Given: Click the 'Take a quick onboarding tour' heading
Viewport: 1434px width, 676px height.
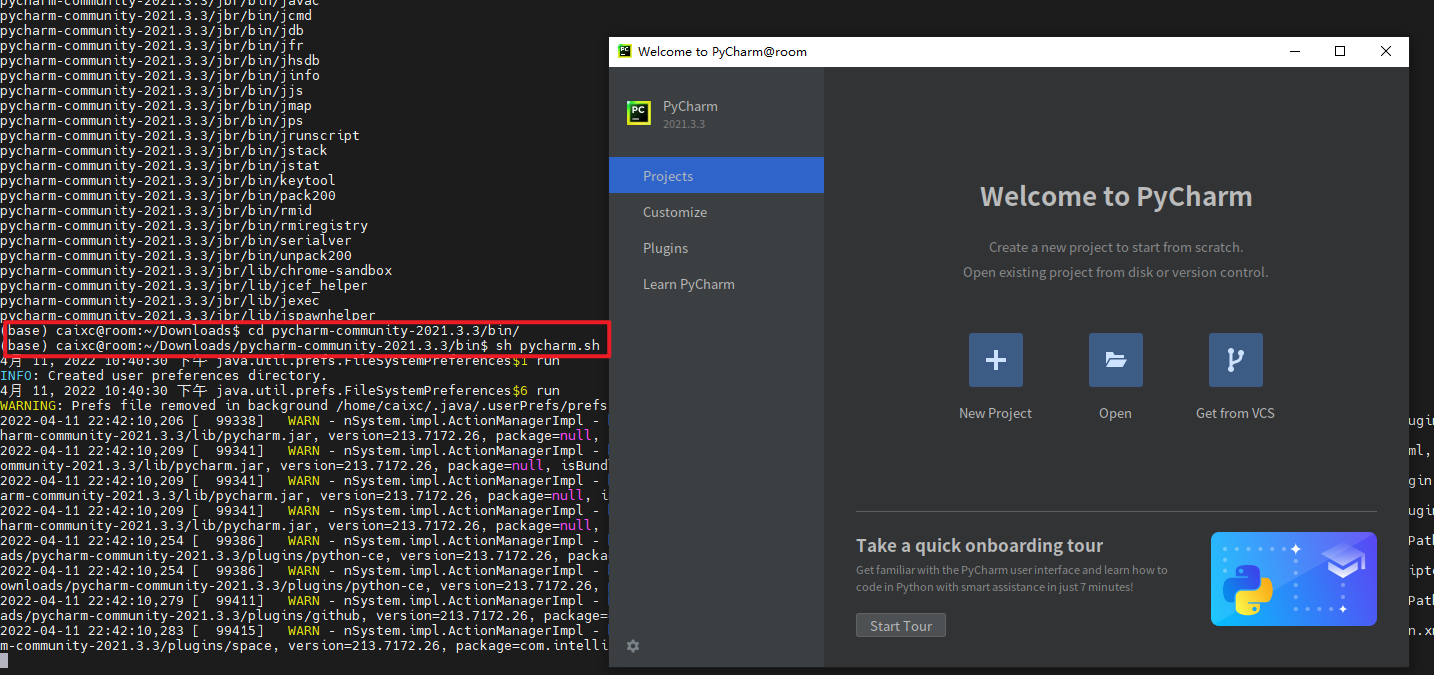Looking at the screenshot, I should [979, 545].
